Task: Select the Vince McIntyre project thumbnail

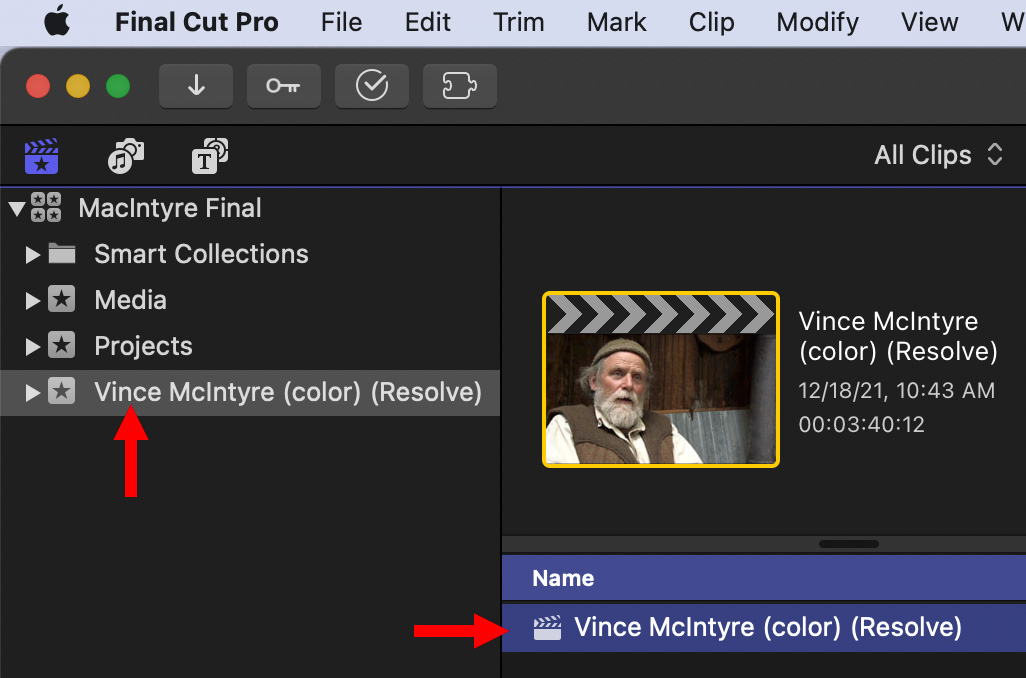Action: point(660,380)
